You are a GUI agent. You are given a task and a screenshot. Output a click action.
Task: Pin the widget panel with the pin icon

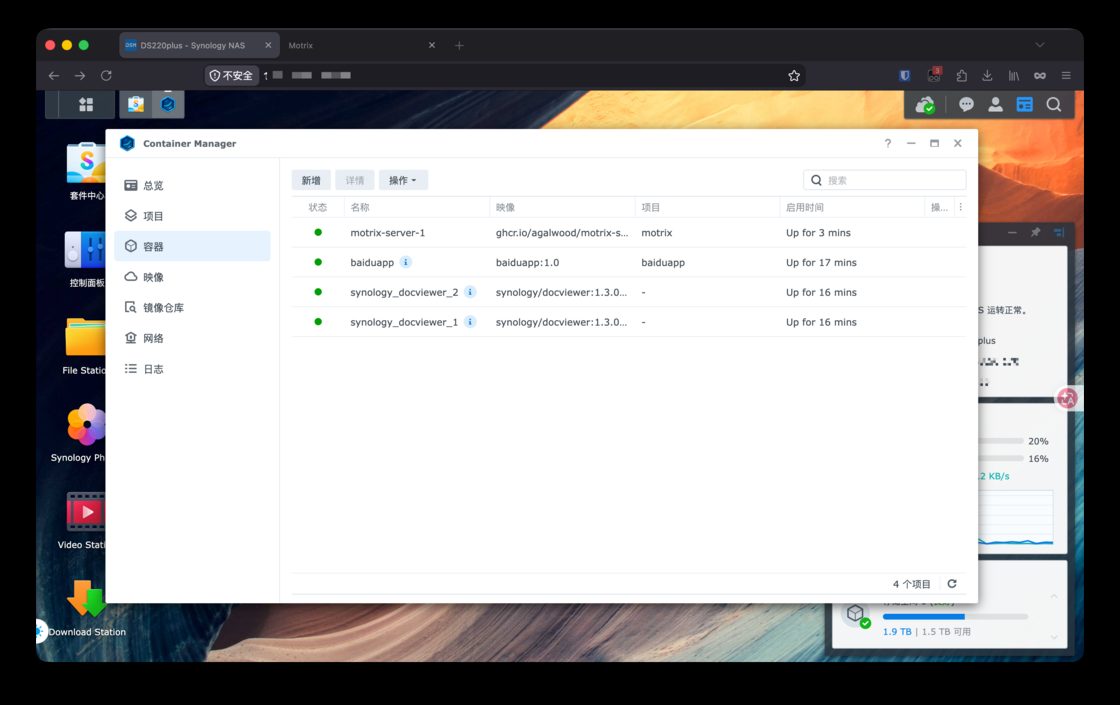pos(1036,233)
